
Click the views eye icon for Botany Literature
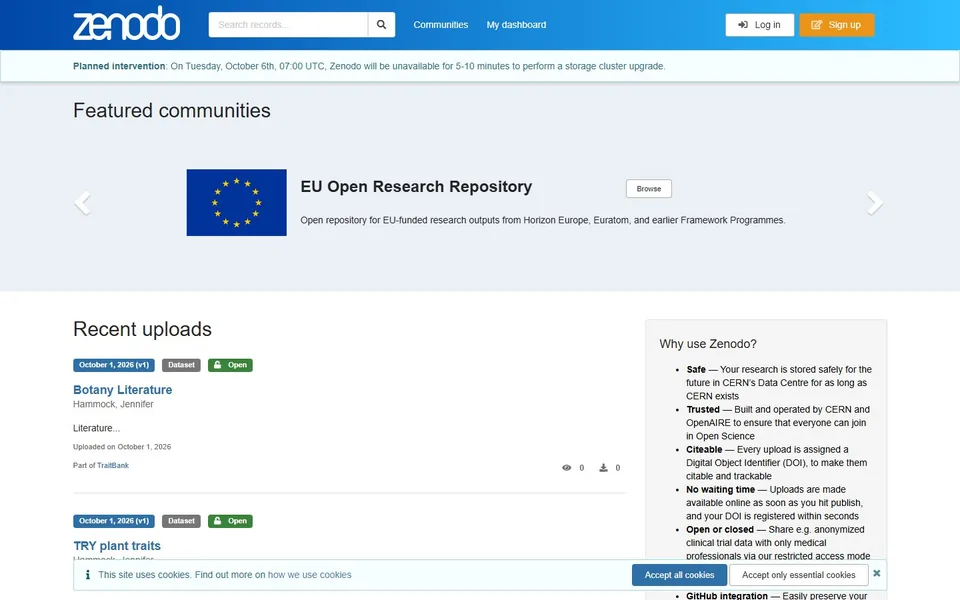click(x=566, y=468)
